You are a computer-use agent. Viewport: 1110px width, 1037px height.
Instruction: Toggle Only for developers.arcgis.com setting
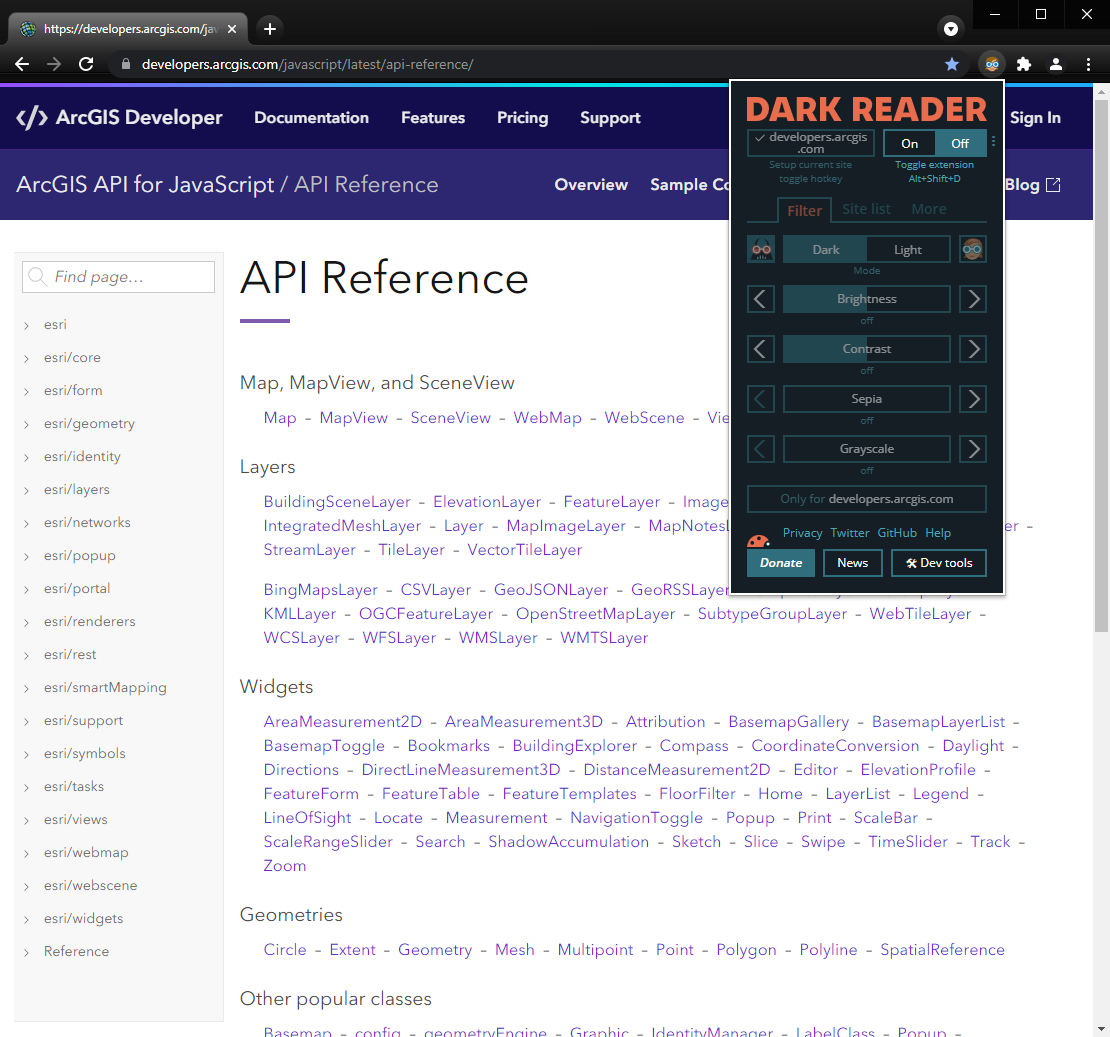coord(866,499)
